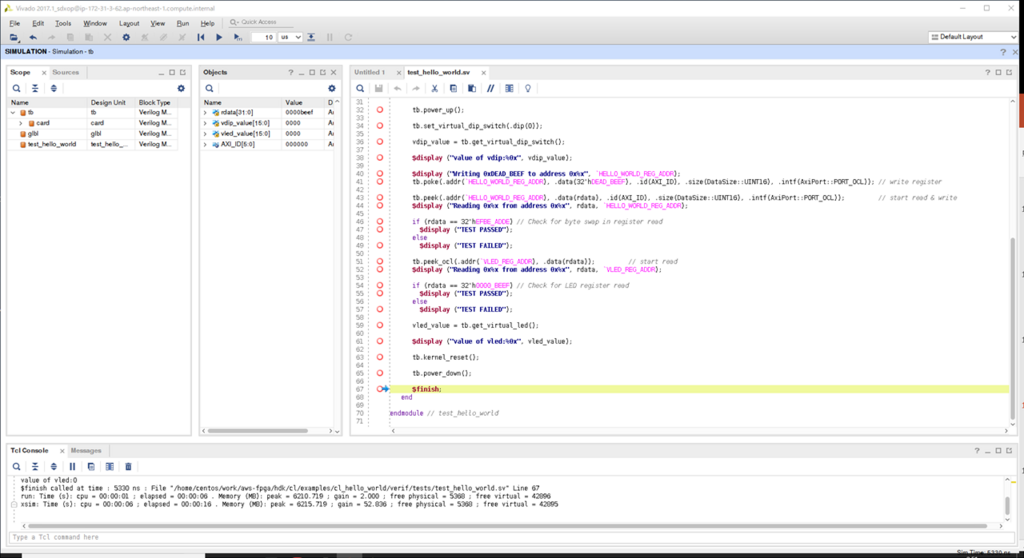Viewport: 1024px width, 558px height.
Task: Click the Restart simulation icon in main toolbar
Action: (200, 37)
